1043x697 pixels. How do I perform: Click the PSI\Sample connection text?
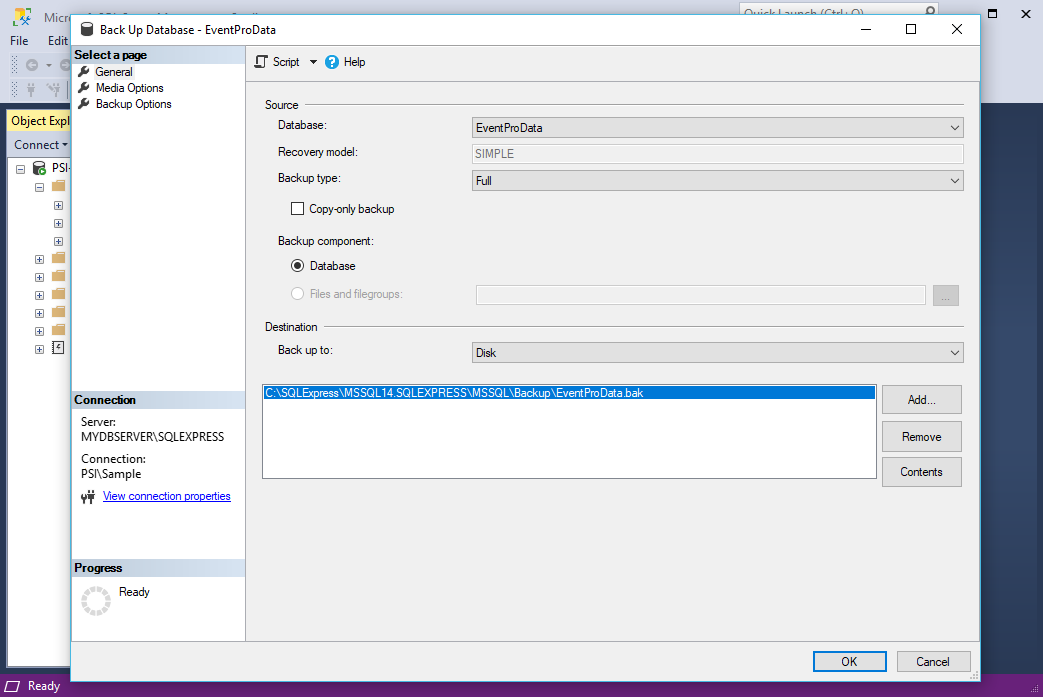tap(111, 474)
